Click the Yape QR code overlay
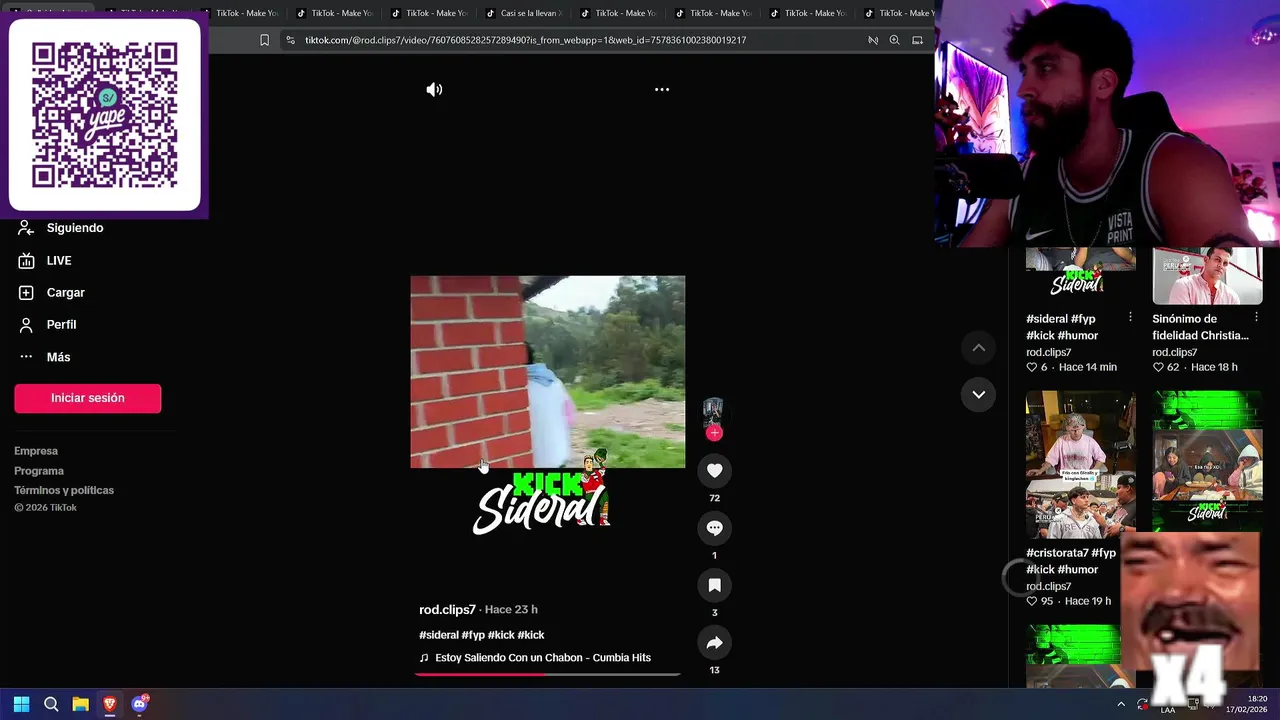This screenshot has width=1280, height=720. click(105, 115)
